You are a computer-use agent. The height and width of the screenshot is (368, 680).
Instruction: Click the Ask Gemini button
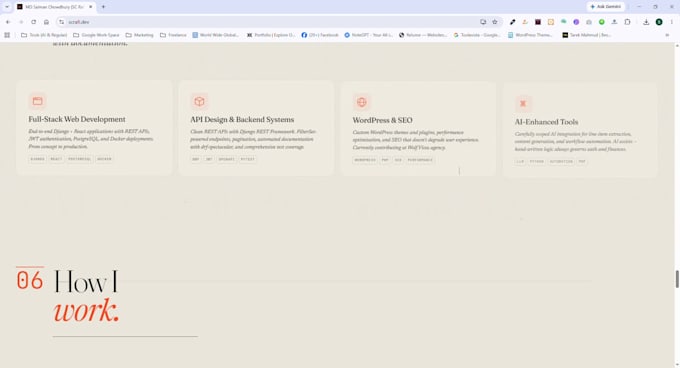[x=605, y=7]
